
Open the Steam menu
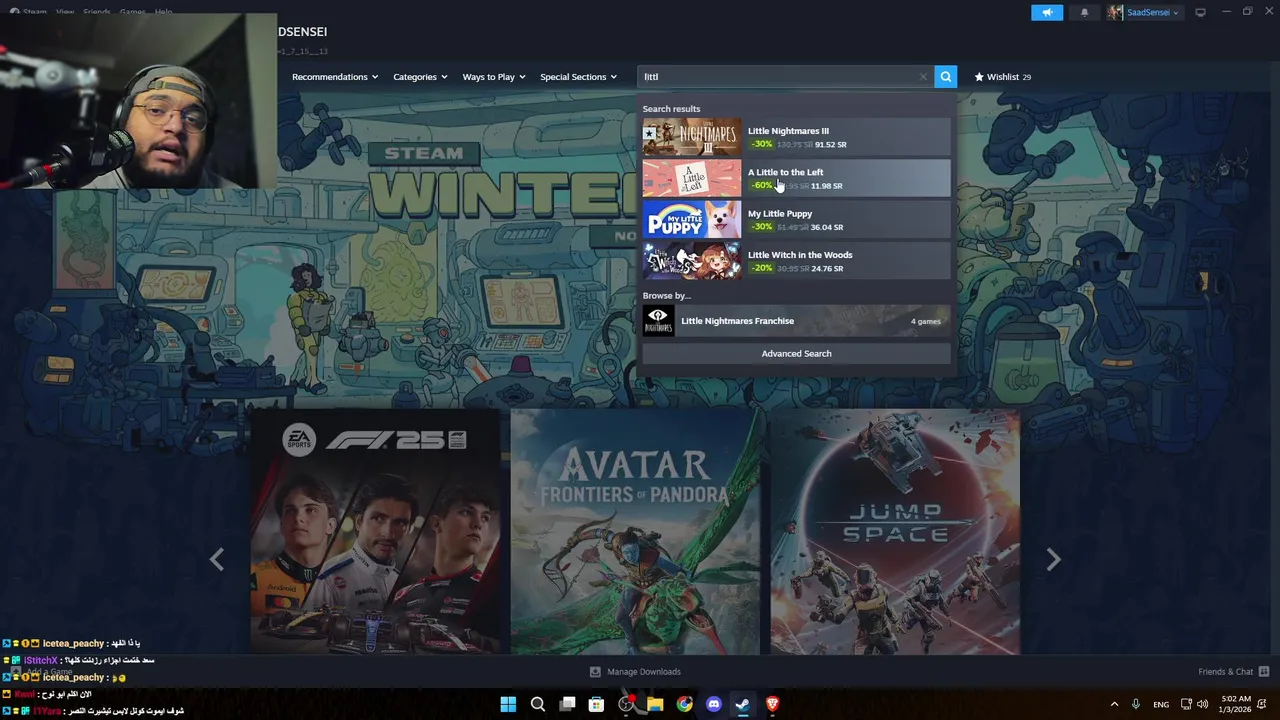tap(34, 12)
